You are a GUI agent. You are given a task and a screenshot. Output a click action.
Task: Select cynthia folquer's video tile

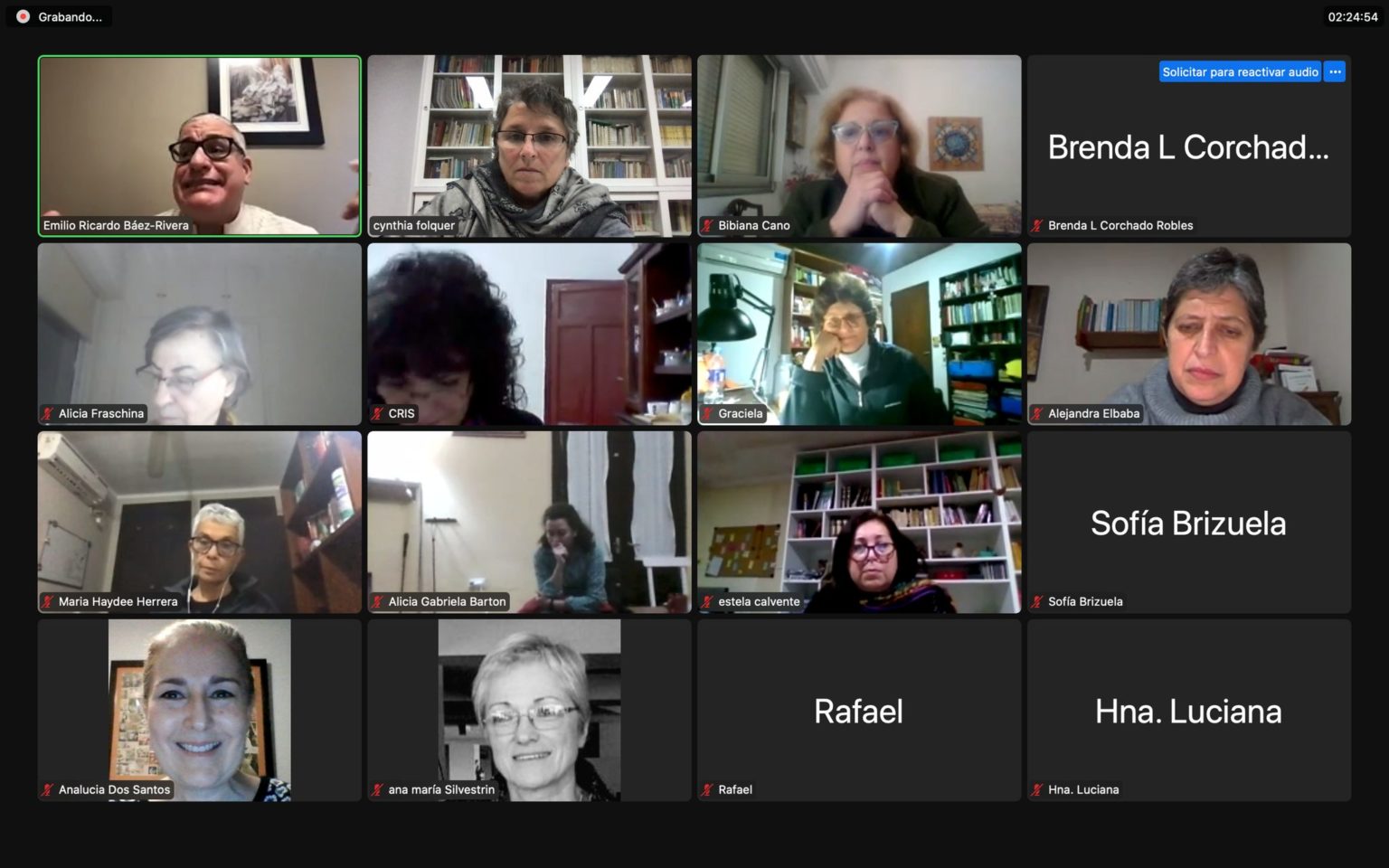(x=529, y=146)
